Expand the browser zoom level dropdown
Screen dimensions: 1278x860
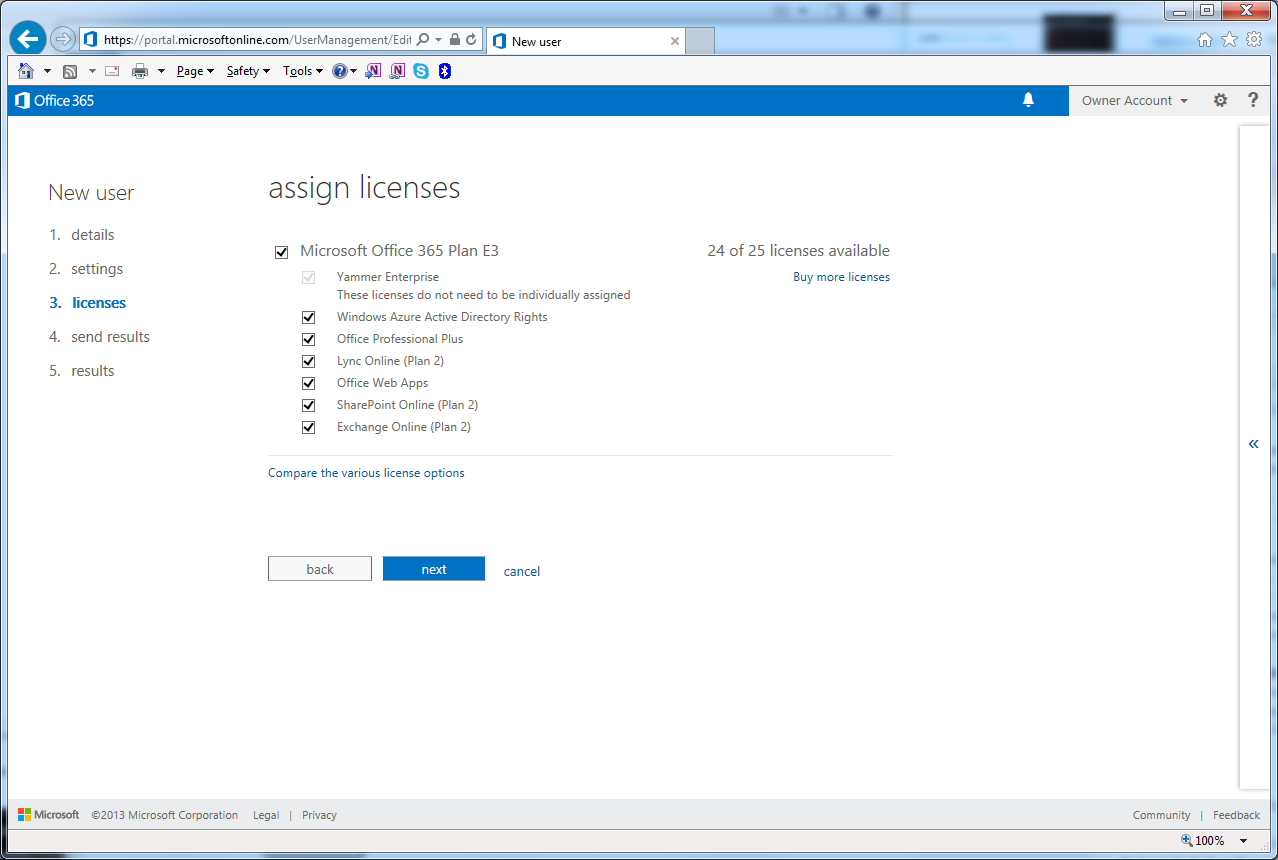(1244, 841)
